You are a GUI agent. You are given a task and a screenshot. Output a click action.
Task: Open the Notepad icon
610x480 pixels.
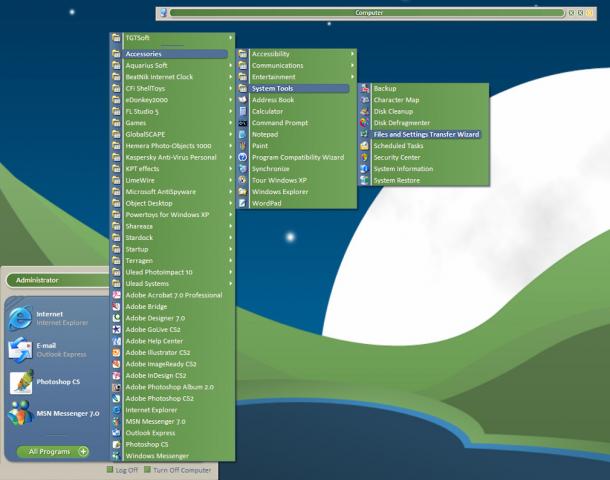pyautogui.click(x=243, y=134)
